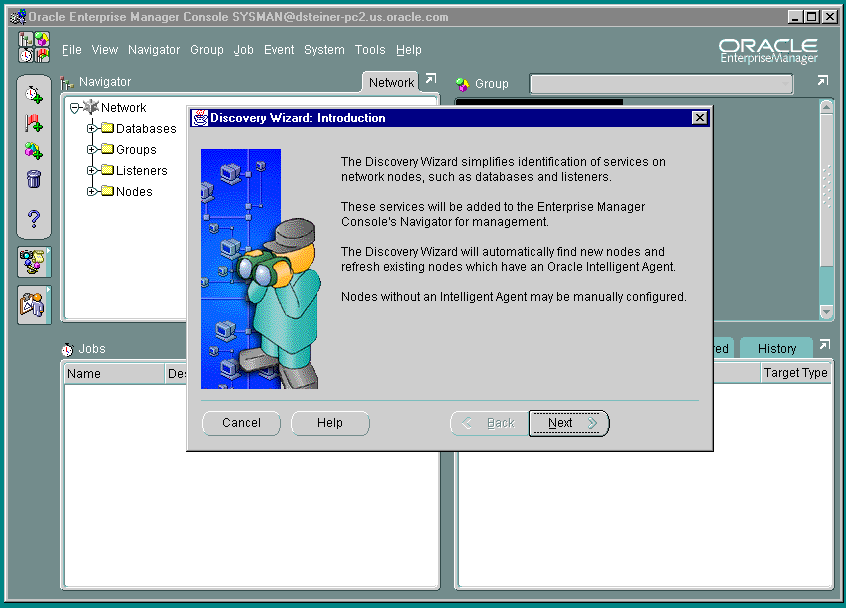Open the Job menu
Viewport: 846px width, 608px height.
pos(243,50)
